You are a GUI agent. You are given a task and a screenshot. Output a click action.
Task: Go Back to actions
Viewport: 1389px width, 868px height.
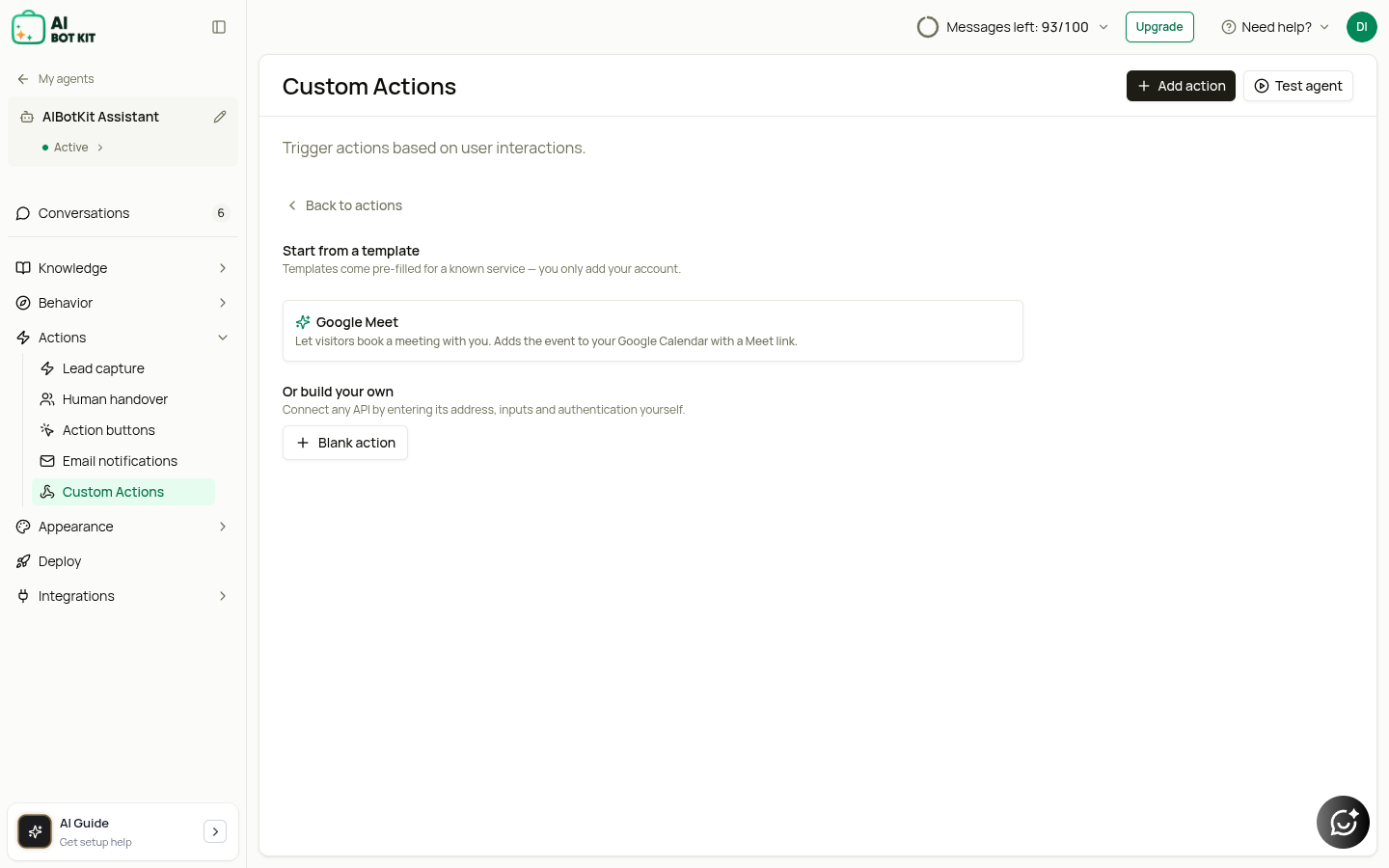point(344,205)
